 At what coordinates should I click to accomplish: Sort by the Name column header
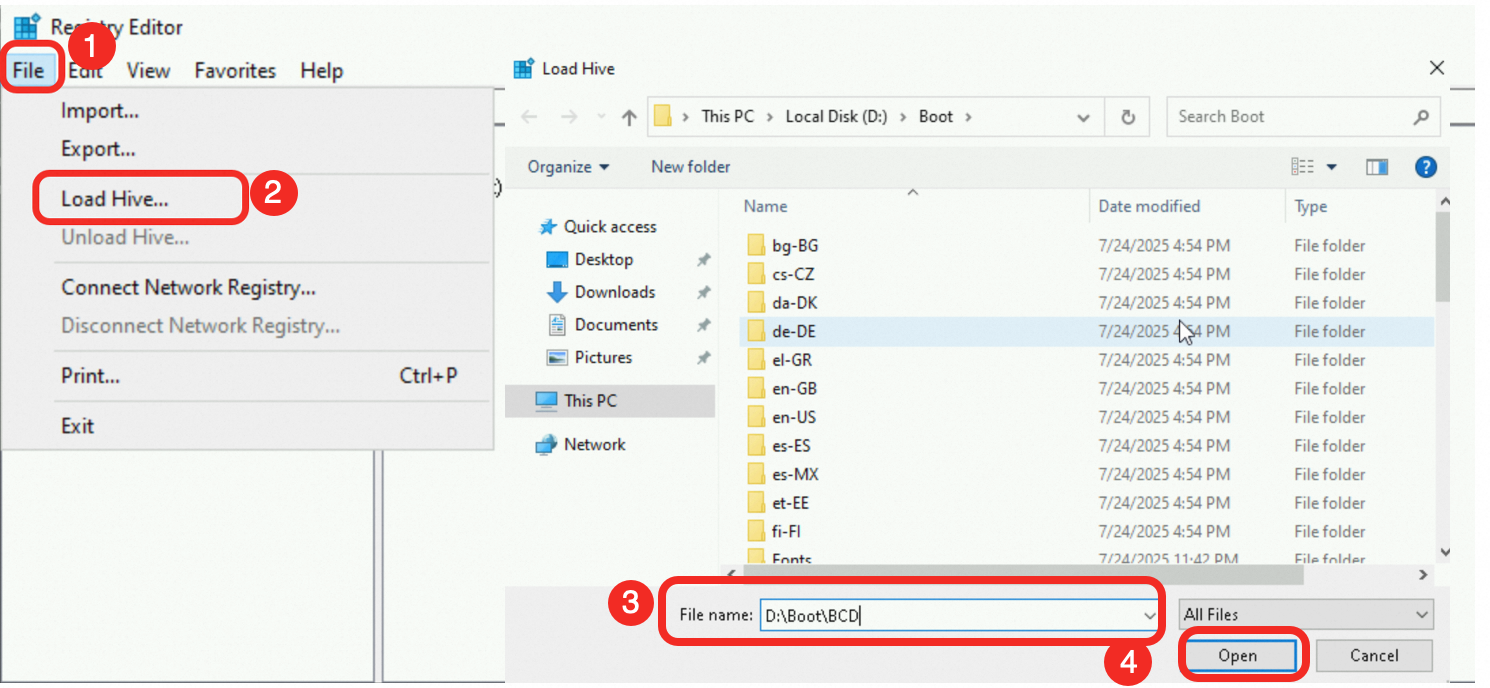765,206
